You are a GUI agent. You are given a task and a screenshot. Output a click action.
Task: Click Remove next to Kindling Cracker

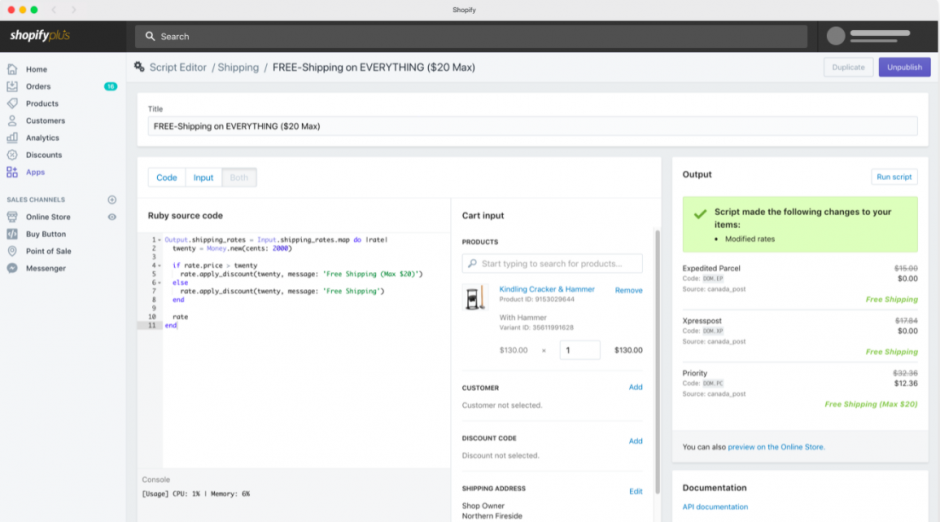tap(628, 290)
